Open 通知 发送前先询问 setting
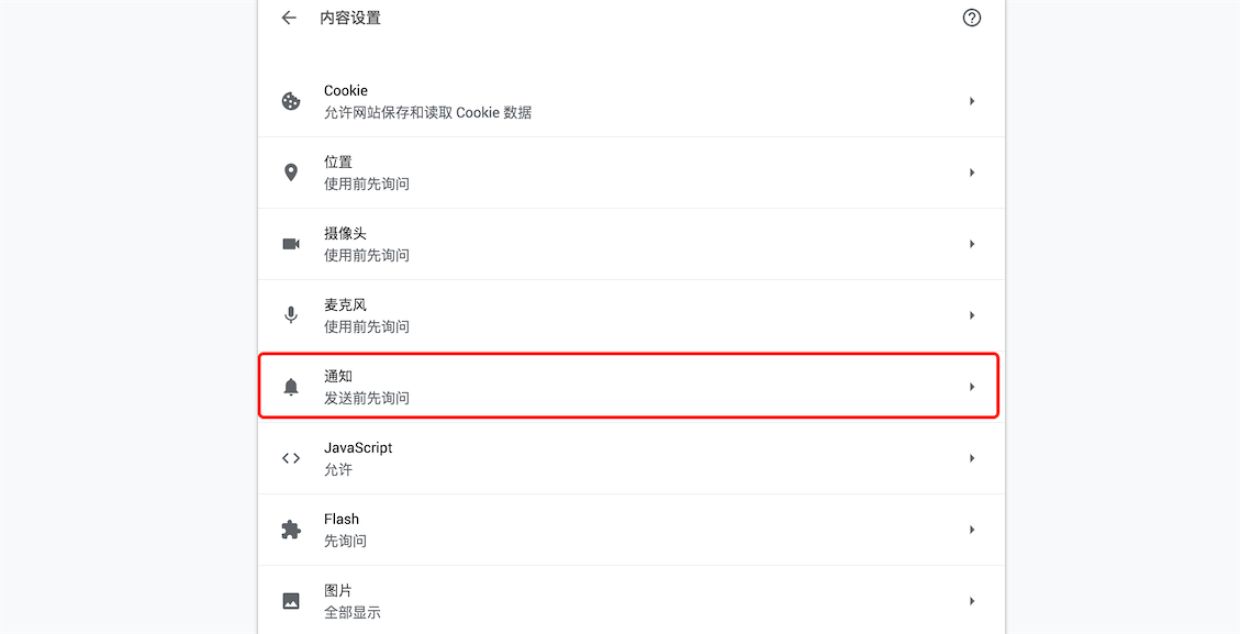The height and width of the screenshot is (634, 1240). pos(629,386)
